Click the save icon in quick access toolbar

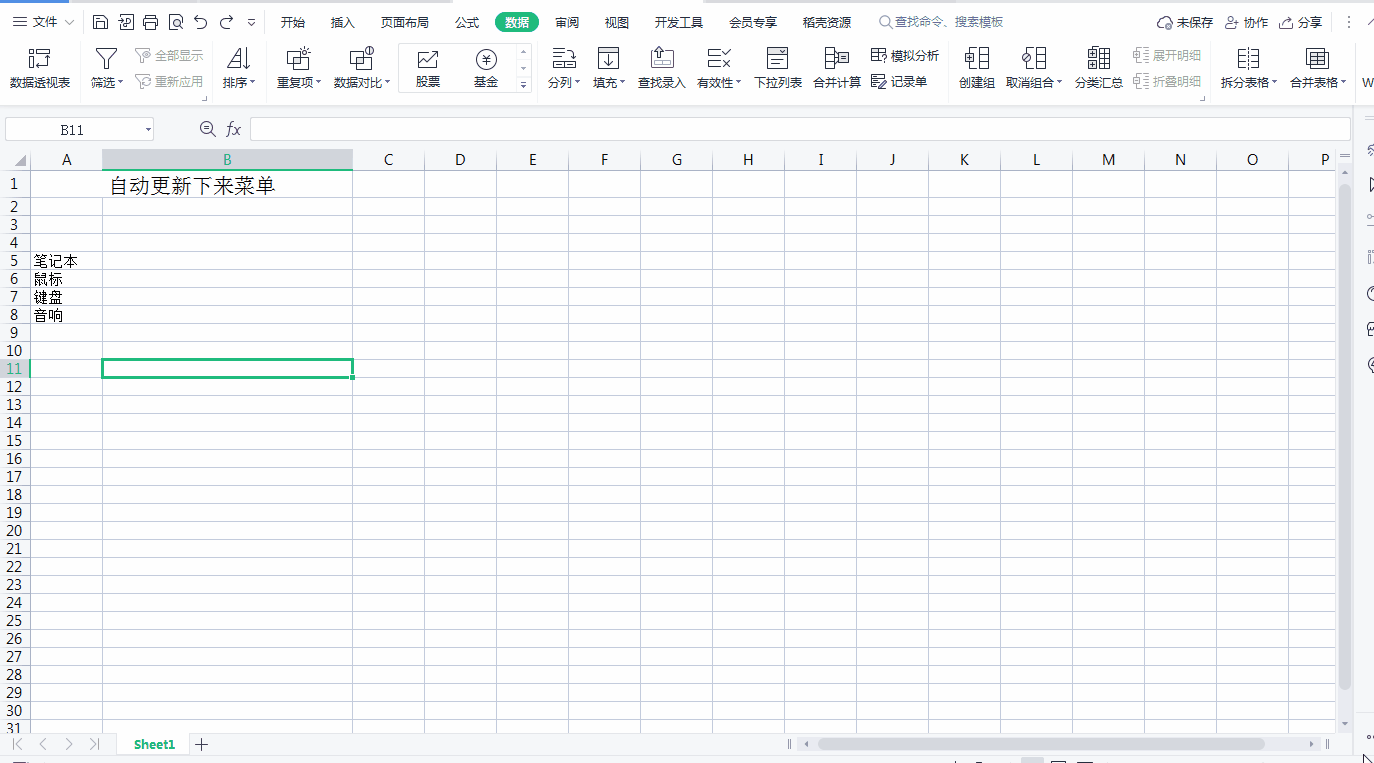coord(100,22)
